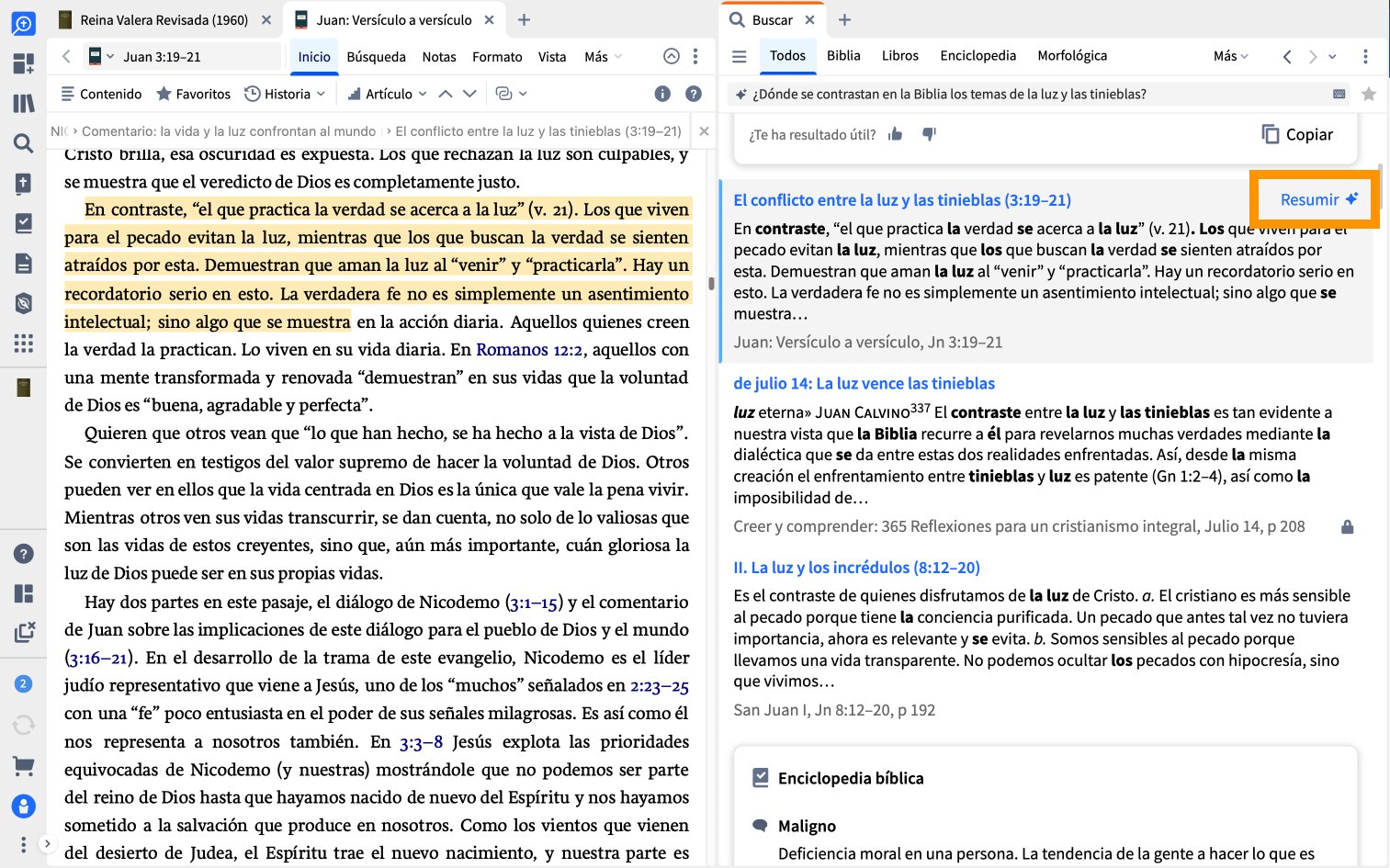Image resolution: width=1390 pixels, height=868 pixels.
Task: Open the documents page icon in sidebar
Action: point(23,264)
